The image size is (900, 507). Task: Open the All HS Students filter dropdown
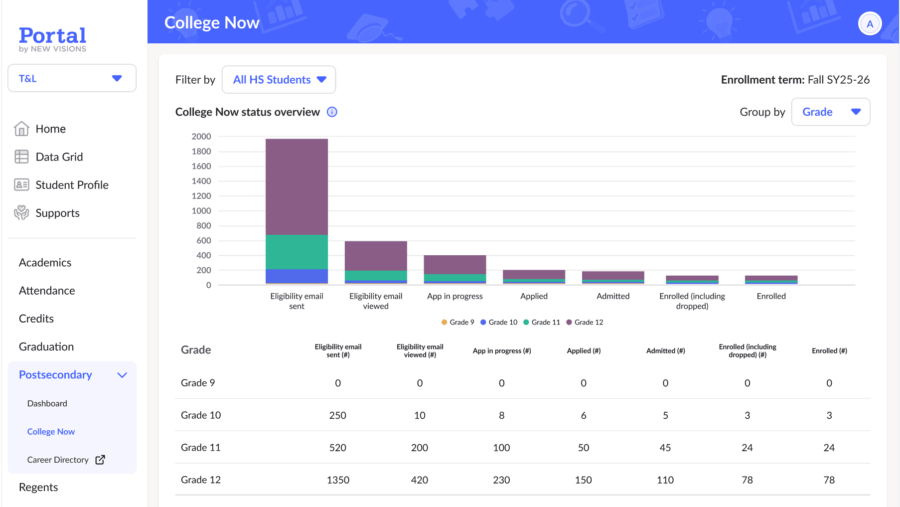click(279, 80)
